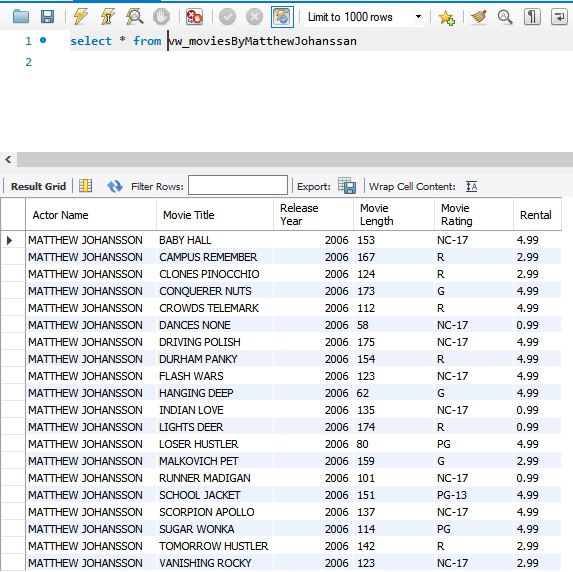
Task: Save the script to file
Action: [x=48, y=16]
